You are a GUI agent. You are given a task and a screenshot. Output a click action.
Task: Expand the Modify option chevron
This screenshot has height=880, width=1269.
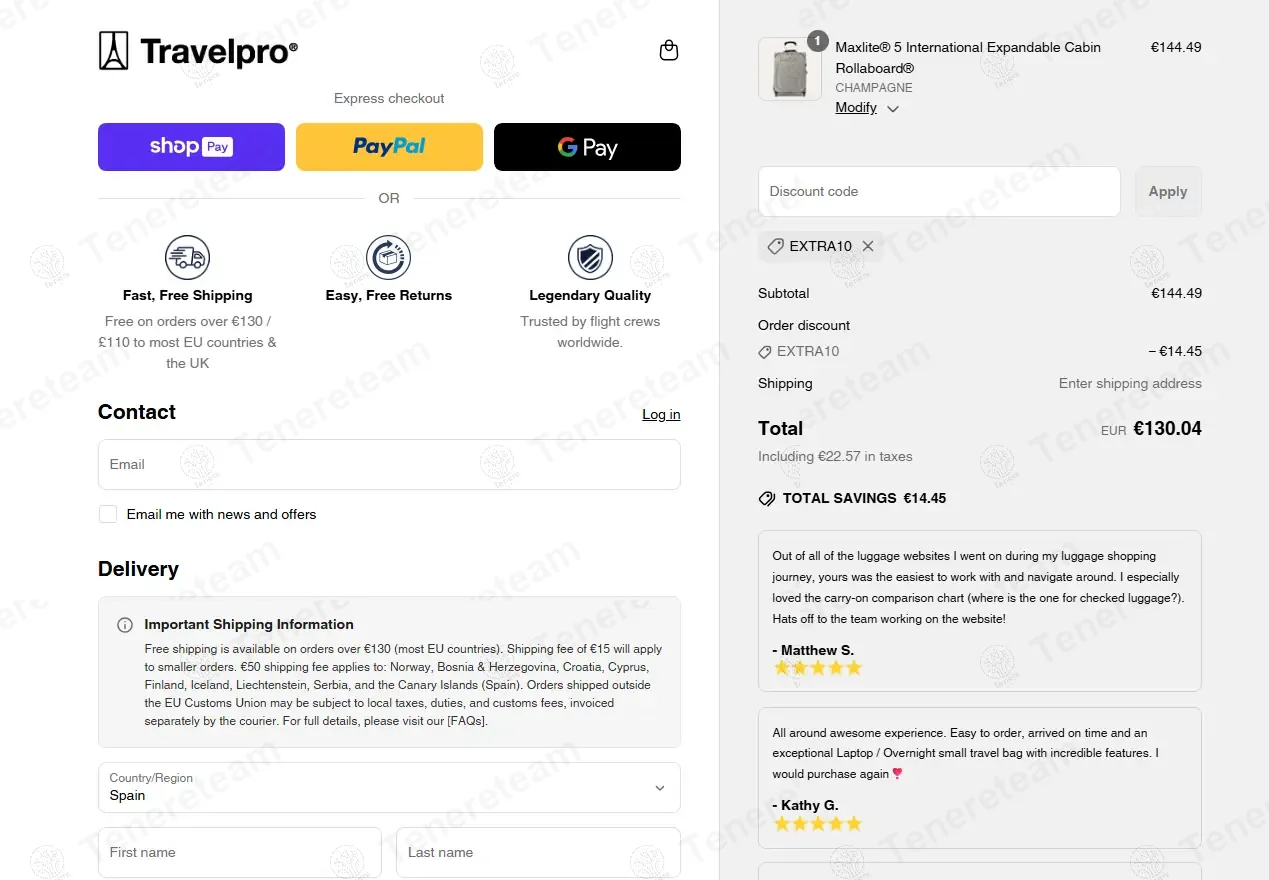(x=893, y=109)
